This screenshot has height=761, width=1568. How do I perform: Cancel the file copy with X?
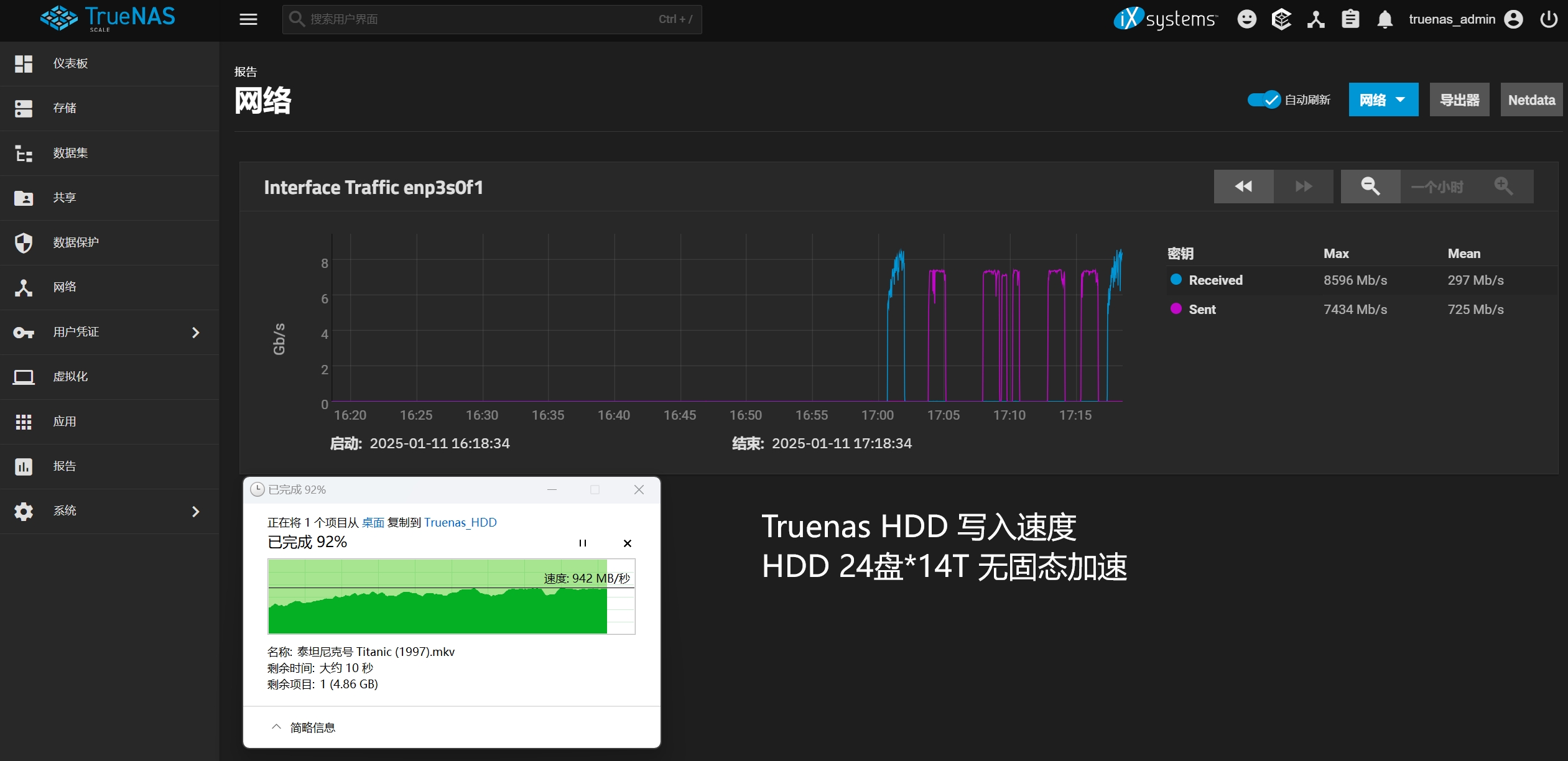[x=628, y=543]
